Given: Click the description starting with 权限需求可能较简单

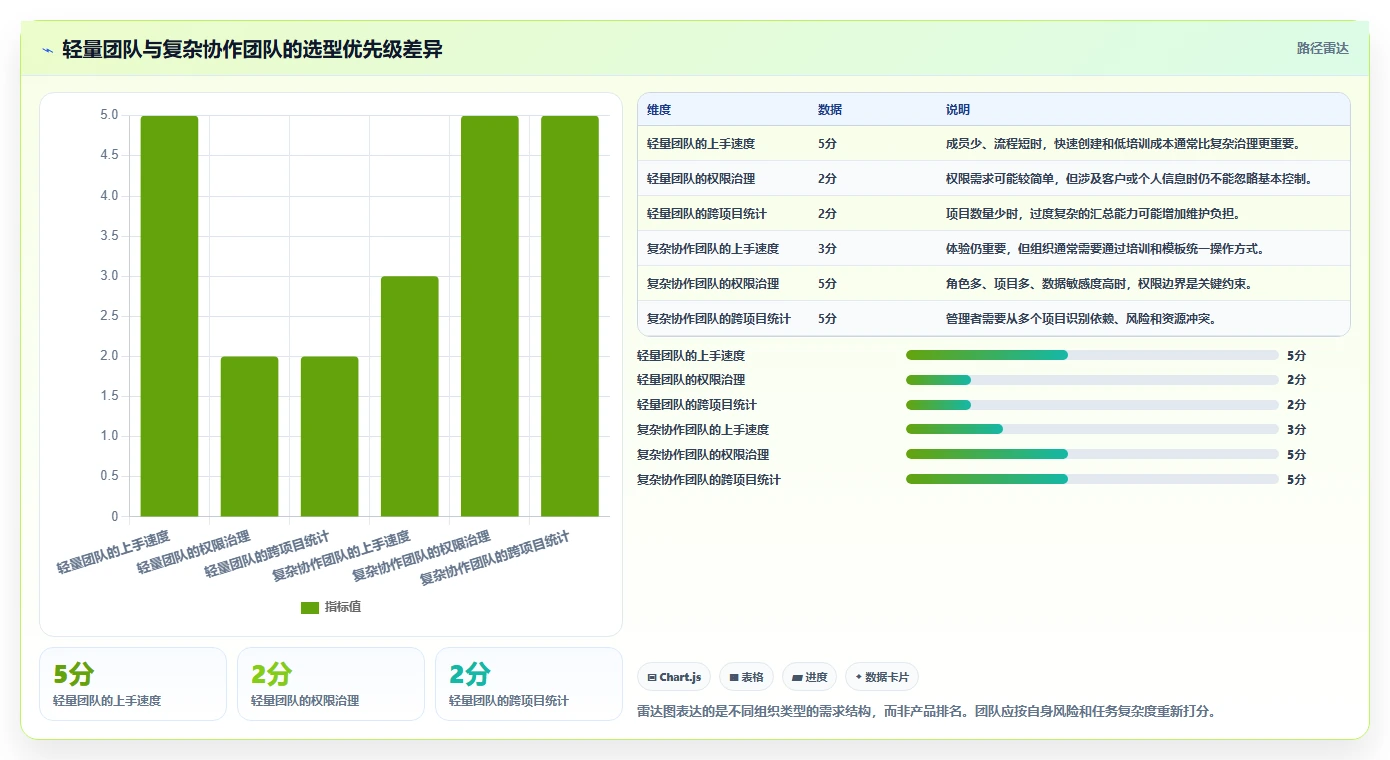Looking at the screenshot, I should pyautogui.click(x=1129, y=179).
